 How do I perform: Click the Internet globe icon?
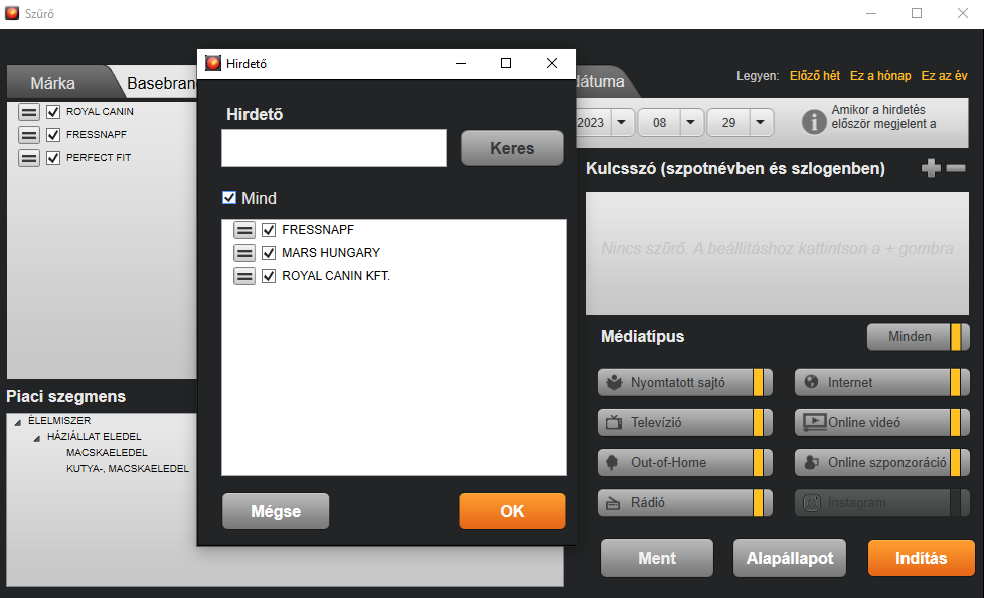click(811, 382)
